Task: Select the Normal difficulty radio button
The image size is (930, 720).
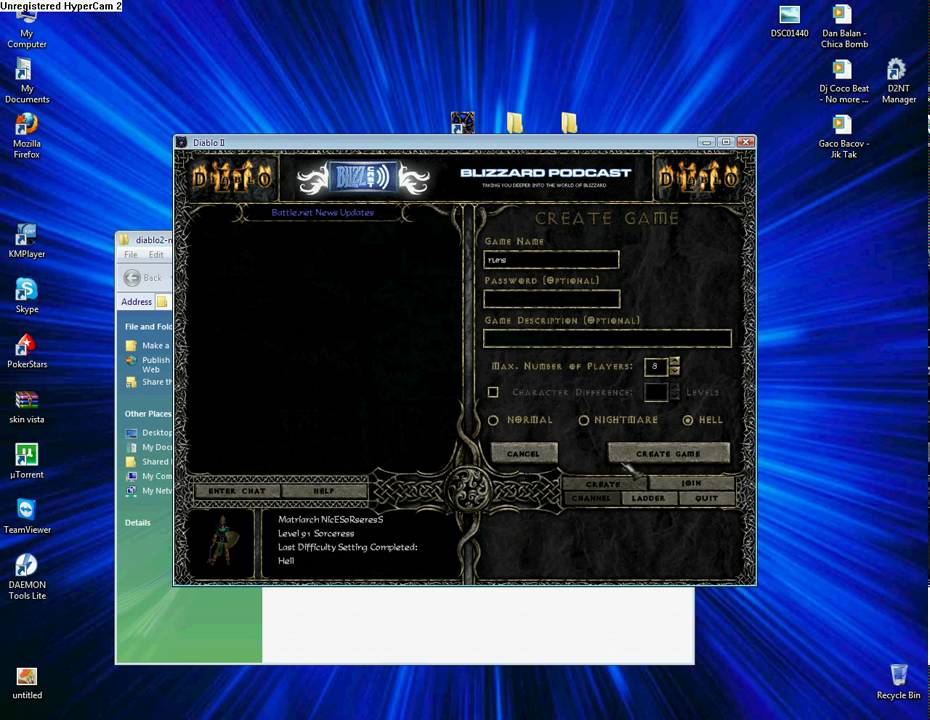Action: click(x=493, y=420)
